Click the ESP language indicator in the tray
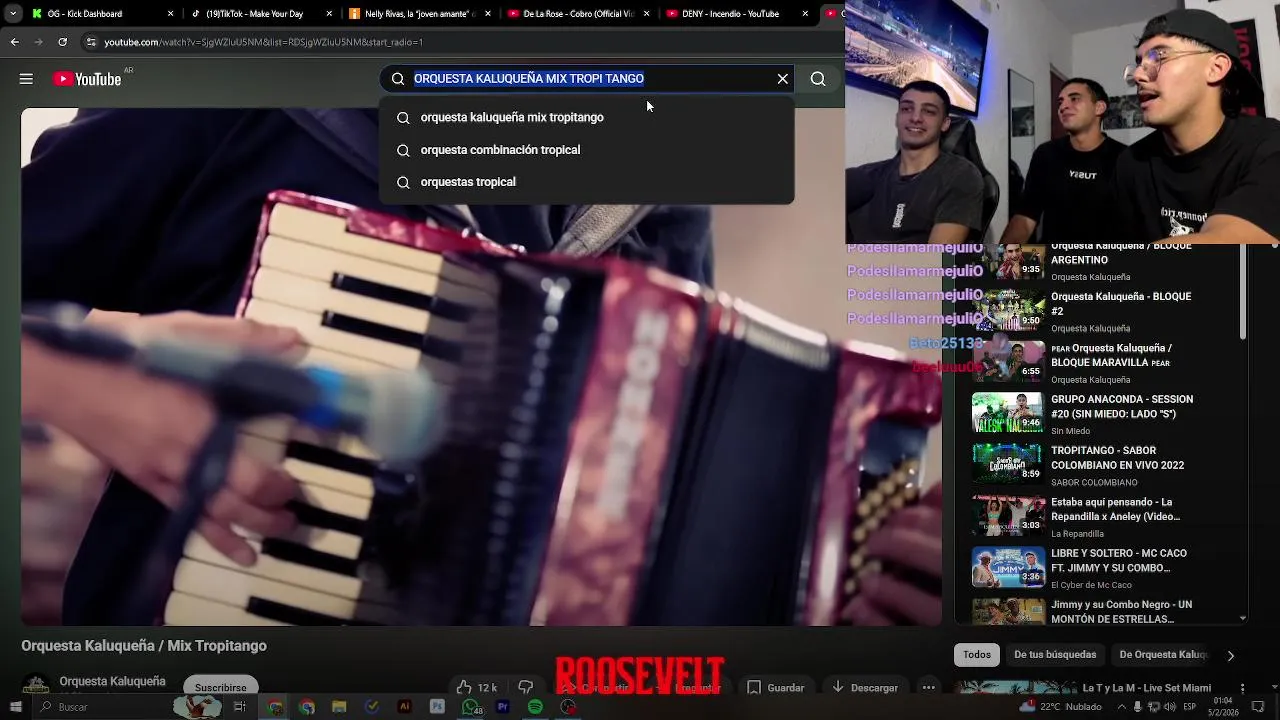The image size is (1280, 720). [1189, 707]
